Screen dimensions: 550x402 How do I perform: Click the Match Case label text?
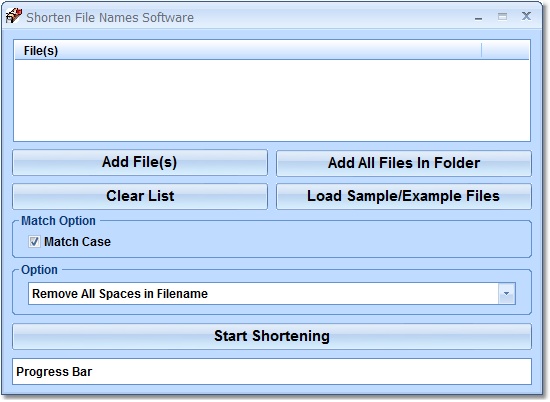click(78, 242)
